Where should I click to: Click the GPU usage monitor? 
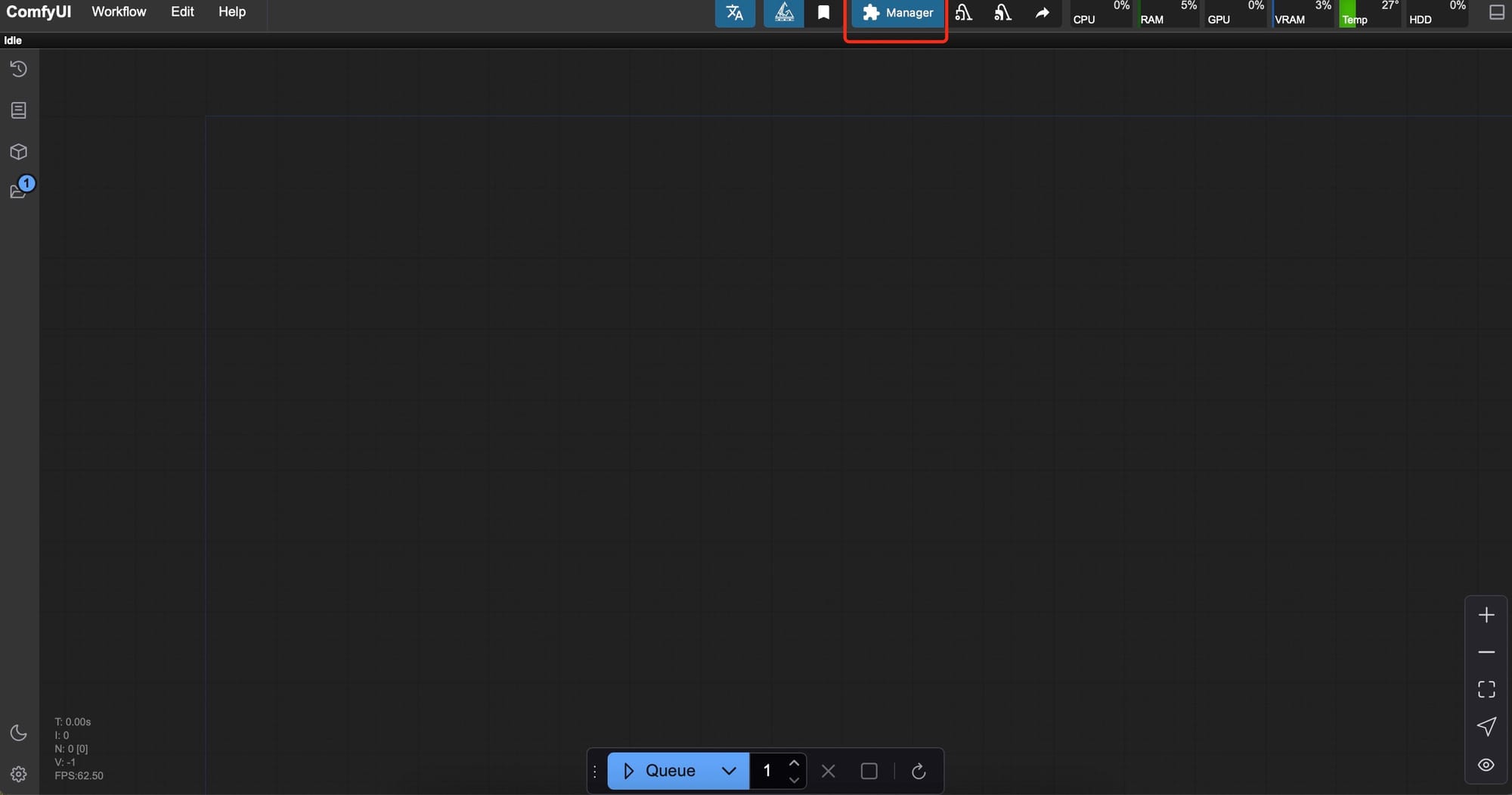[x=1235, y=13]
